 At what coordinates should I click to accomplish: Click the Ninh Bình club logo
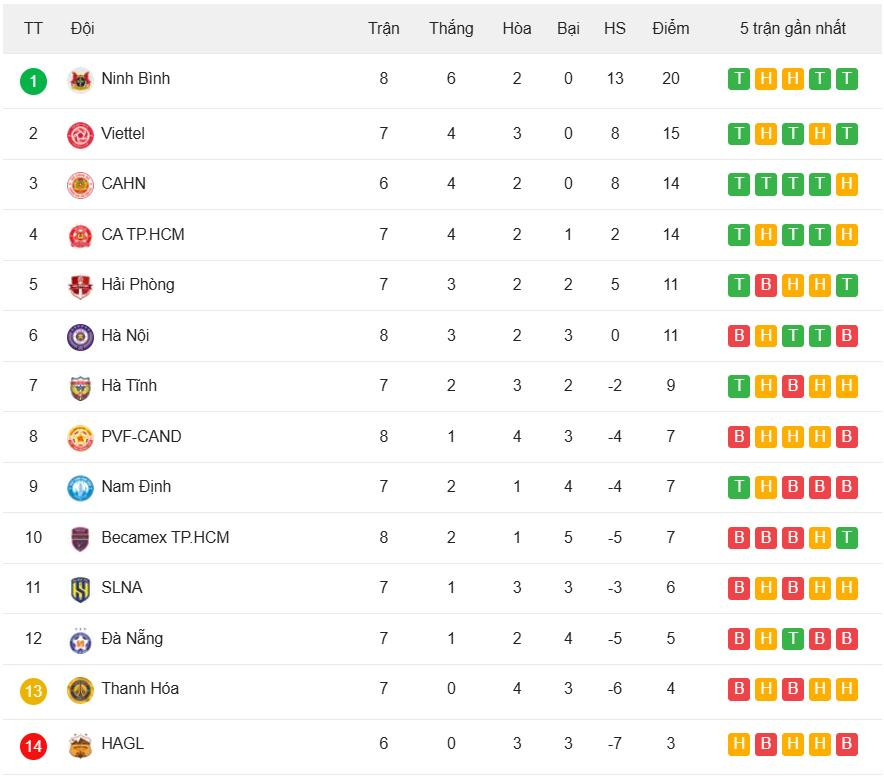[x=80, y=80]
